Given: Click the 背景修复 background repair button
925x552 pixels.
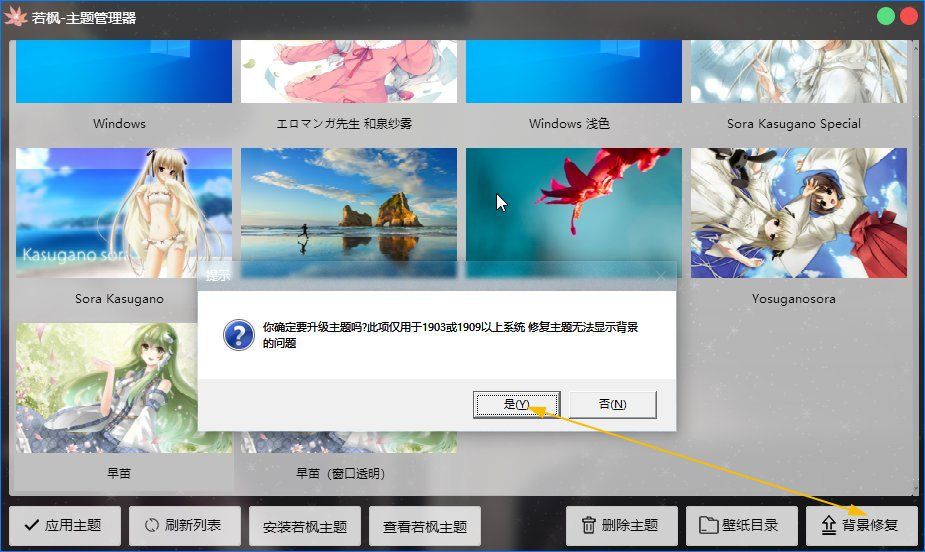Looking at the screenshot, I should 862,525.
